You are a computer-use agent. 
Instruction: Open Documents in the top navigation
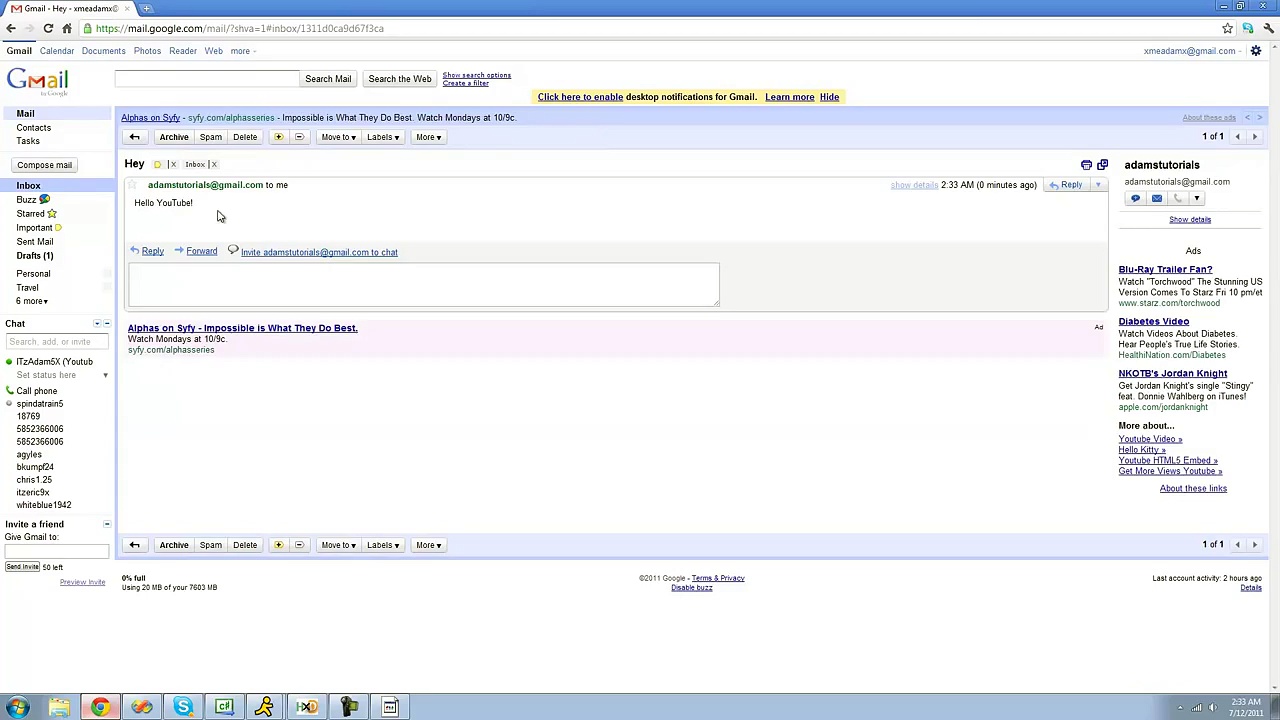coord(103,51)
